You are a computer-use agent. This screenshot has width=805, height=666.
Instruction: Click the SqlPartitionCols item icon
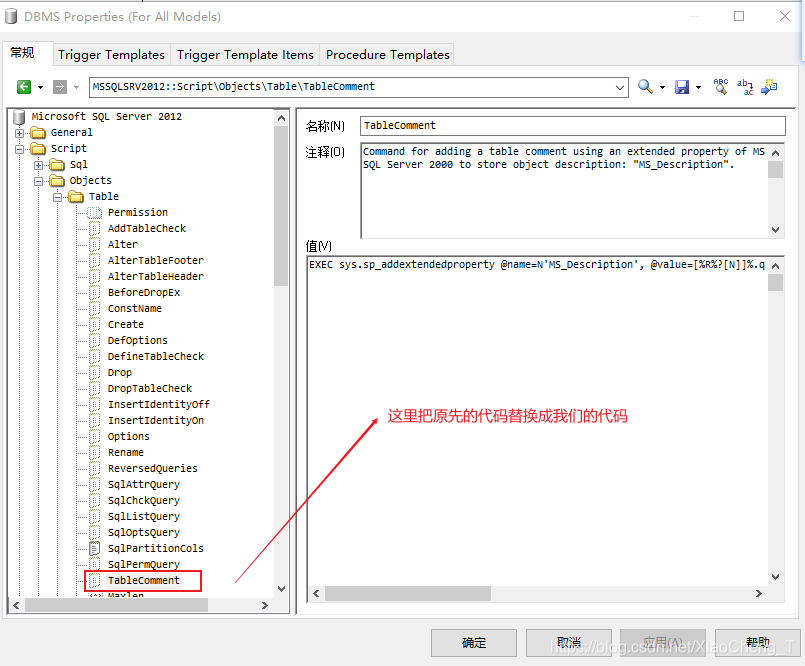pyautogui.click(x=95, y=548)
